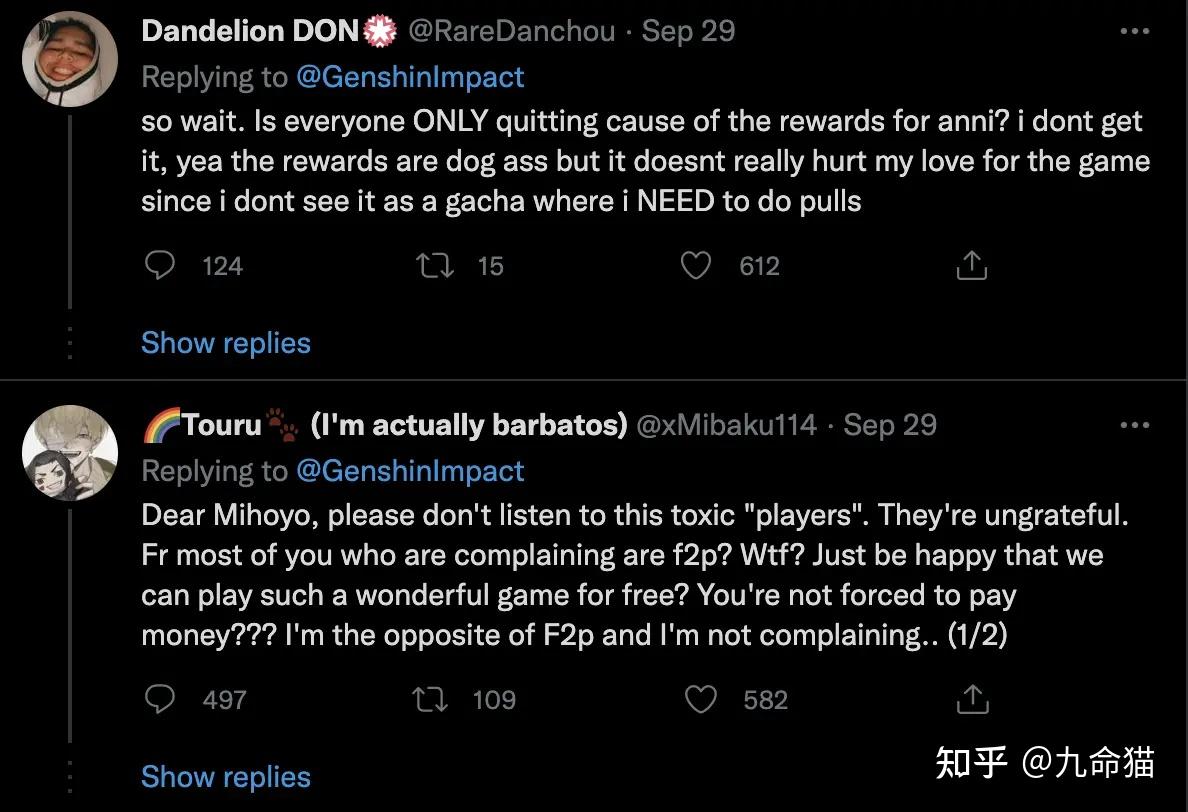Share Dandelion DON's tweet
1188x812 pixels.
tap(972, 266)
